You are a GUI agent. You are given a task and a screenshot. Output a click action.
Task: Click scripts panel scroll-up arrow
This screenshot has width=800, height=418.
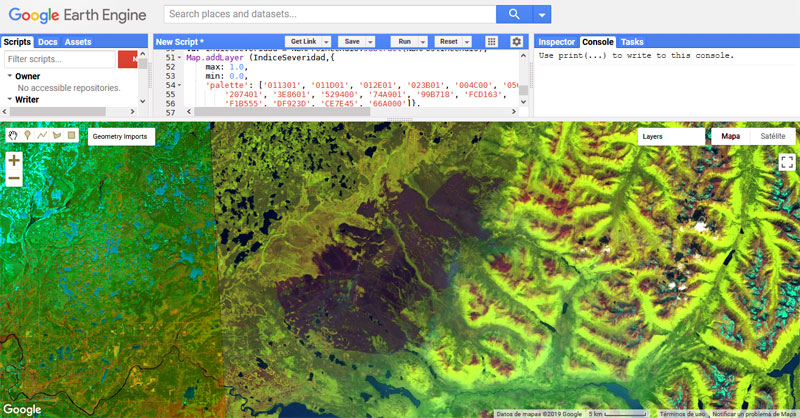pos(143,54)
